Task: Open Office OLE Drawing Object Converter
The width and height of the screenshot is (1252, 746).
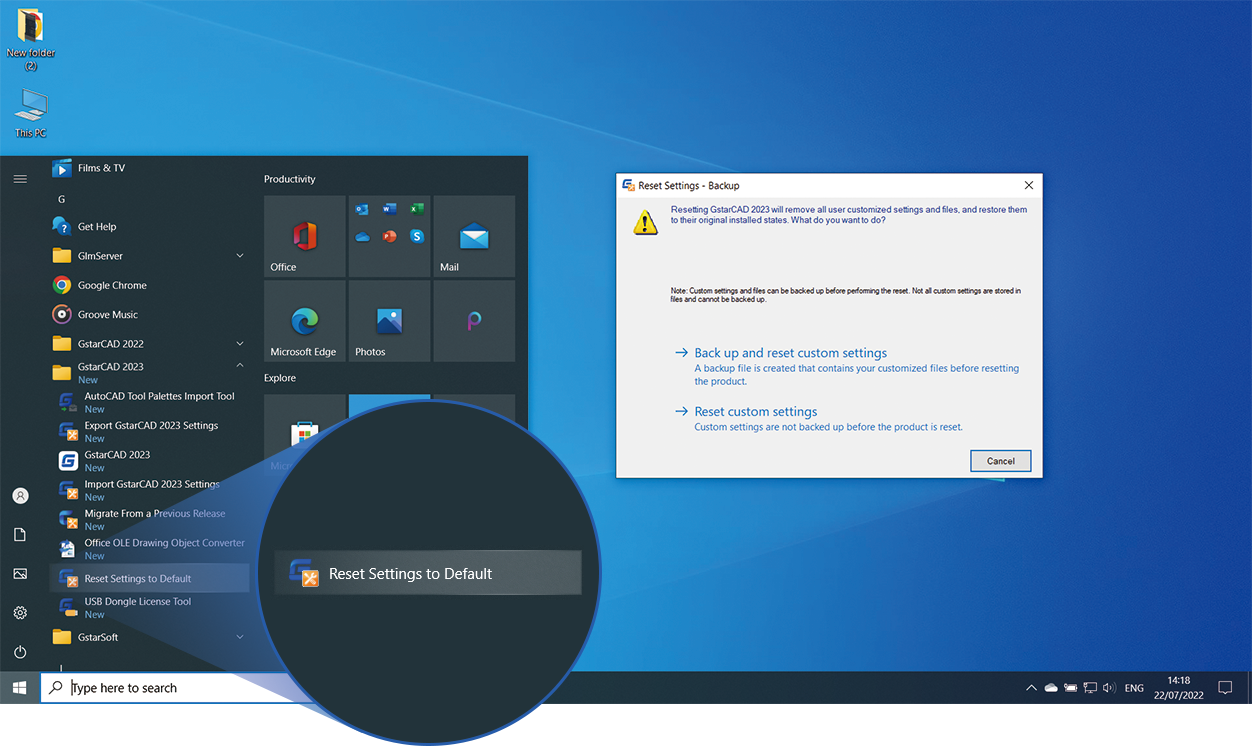Action: click(150, 548)
